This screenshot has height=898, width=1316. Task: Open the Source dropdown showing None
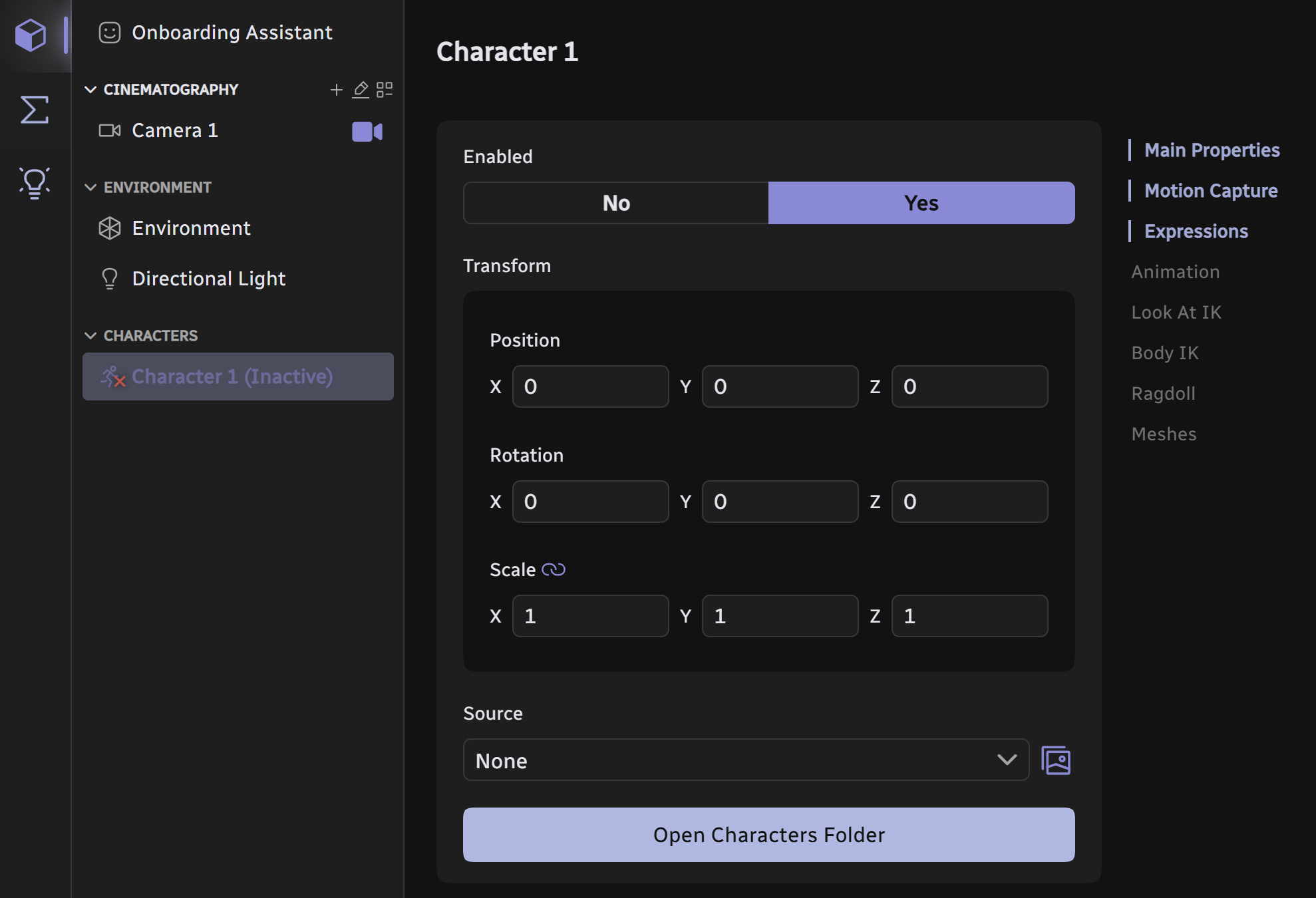coord(746,760)
